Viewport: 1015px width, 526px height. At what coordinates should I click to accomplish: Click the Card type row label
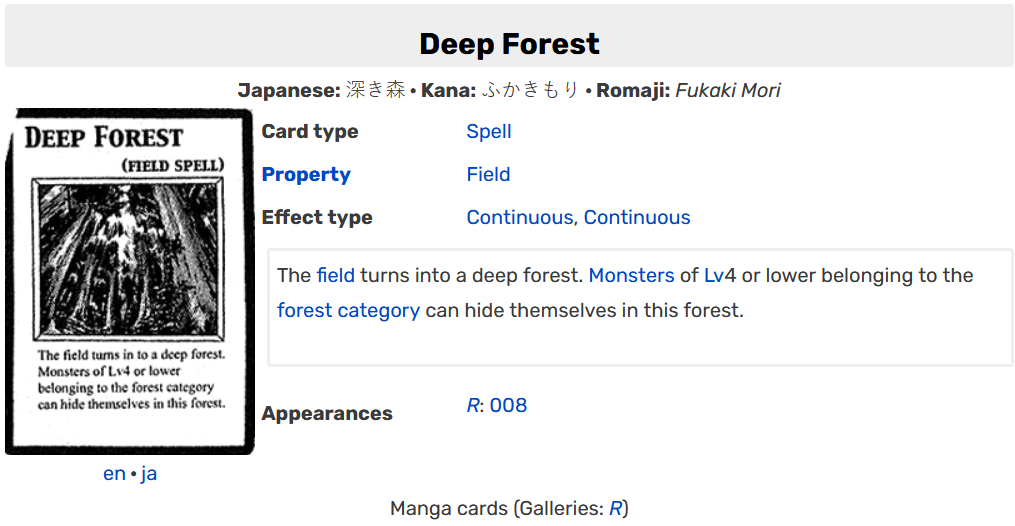pos(309,131)
